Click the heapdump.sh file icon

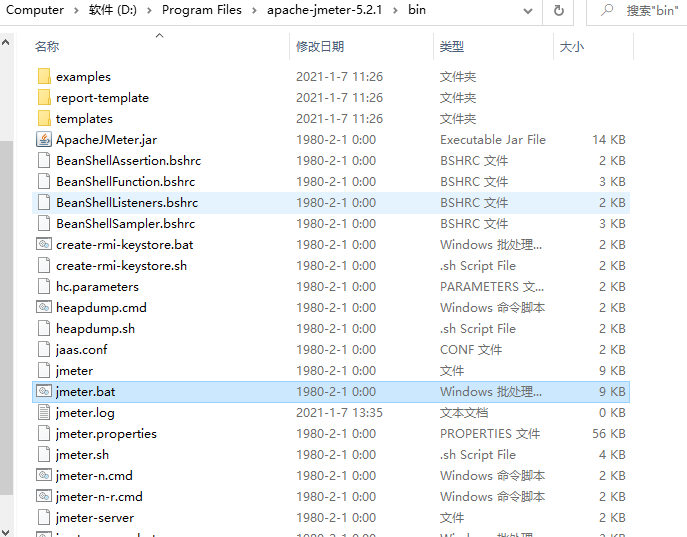click(x=44, y=329)
